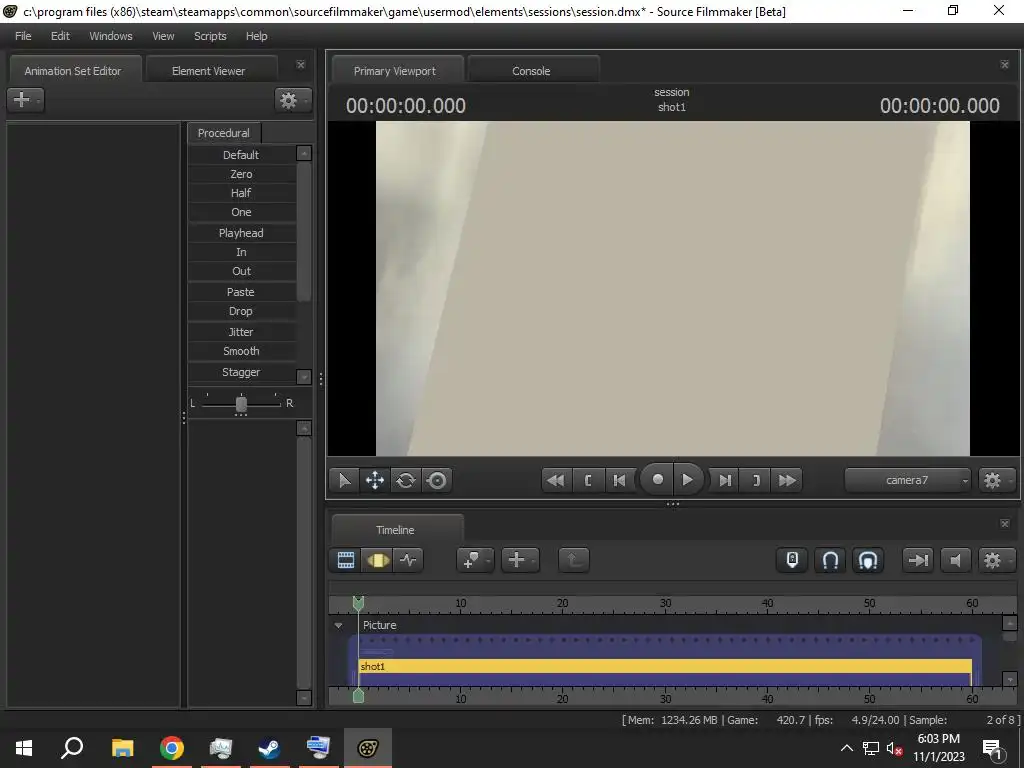Activate the move manipulator tool
The image size is (1024, 768).
[x=375, y=481]
